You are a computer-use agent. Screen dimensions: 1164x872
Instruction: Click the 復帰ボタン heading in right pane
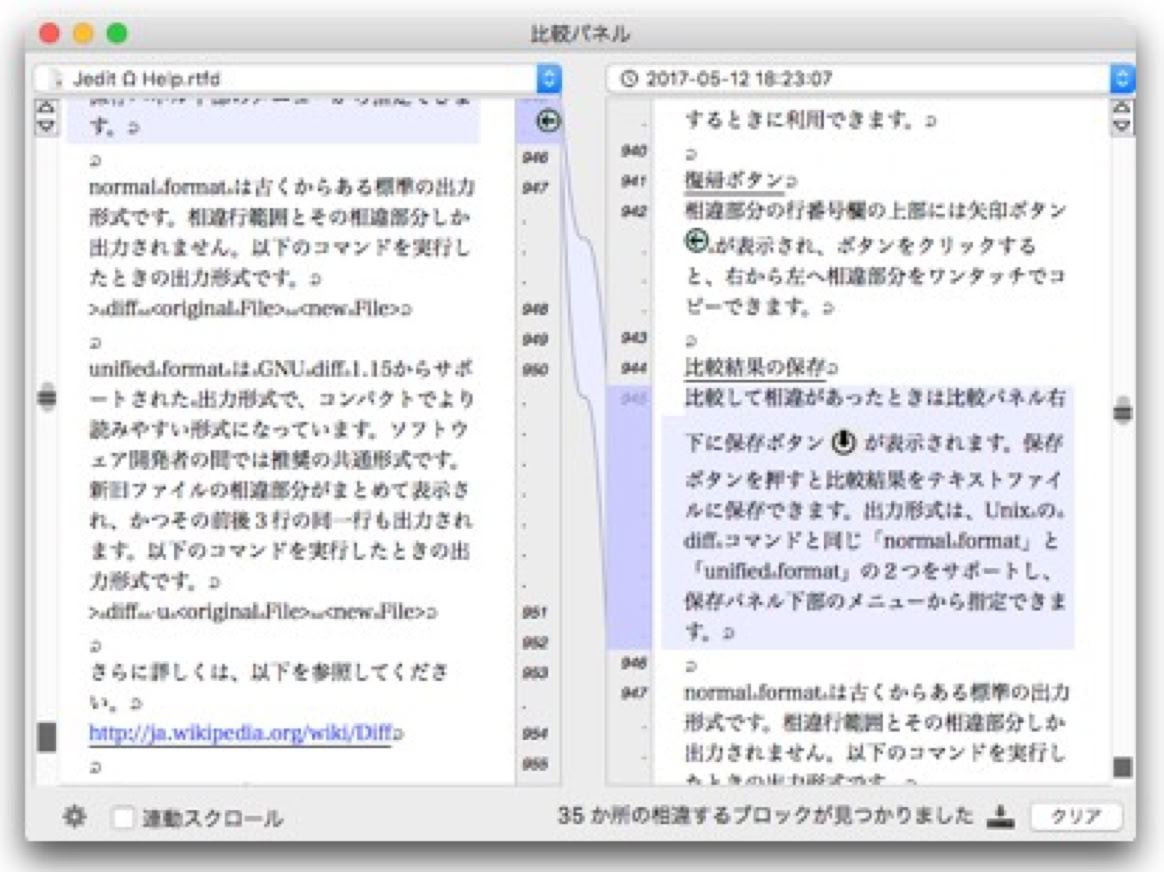coord(734,180)
